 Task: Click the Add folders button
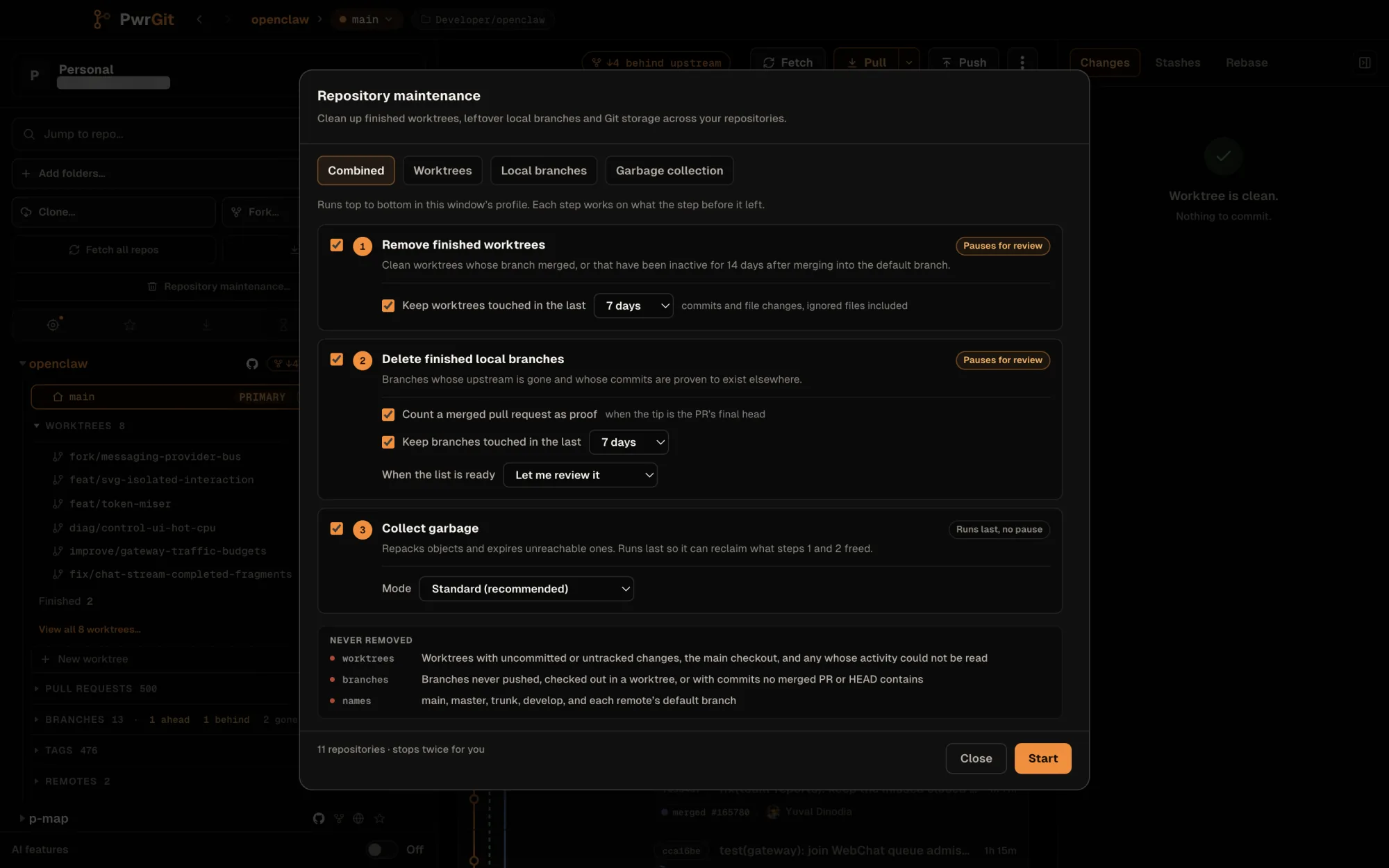click(x=155, y=174)
